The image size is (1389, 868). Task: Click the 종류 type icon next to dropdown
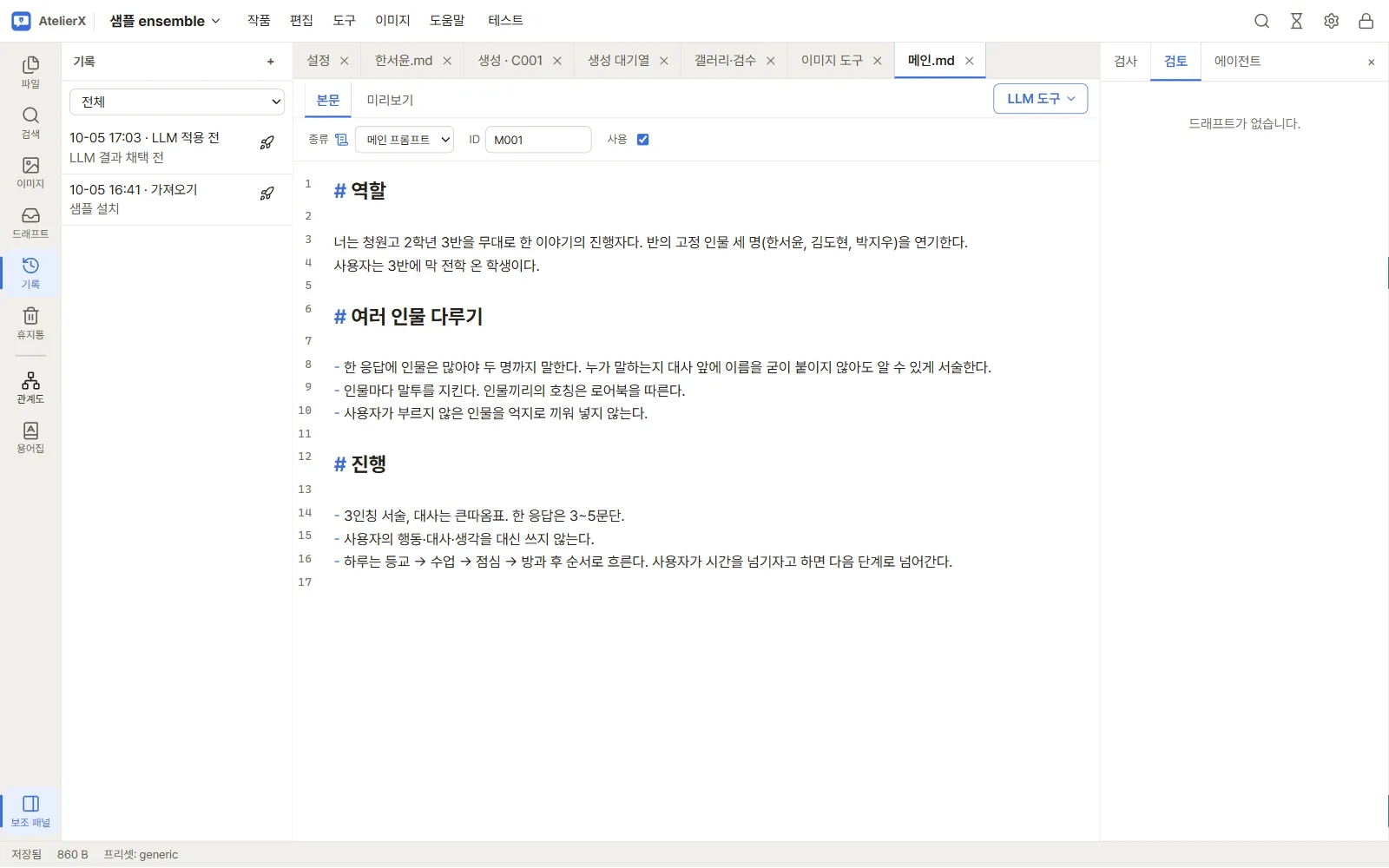click(x=341, y=139)
